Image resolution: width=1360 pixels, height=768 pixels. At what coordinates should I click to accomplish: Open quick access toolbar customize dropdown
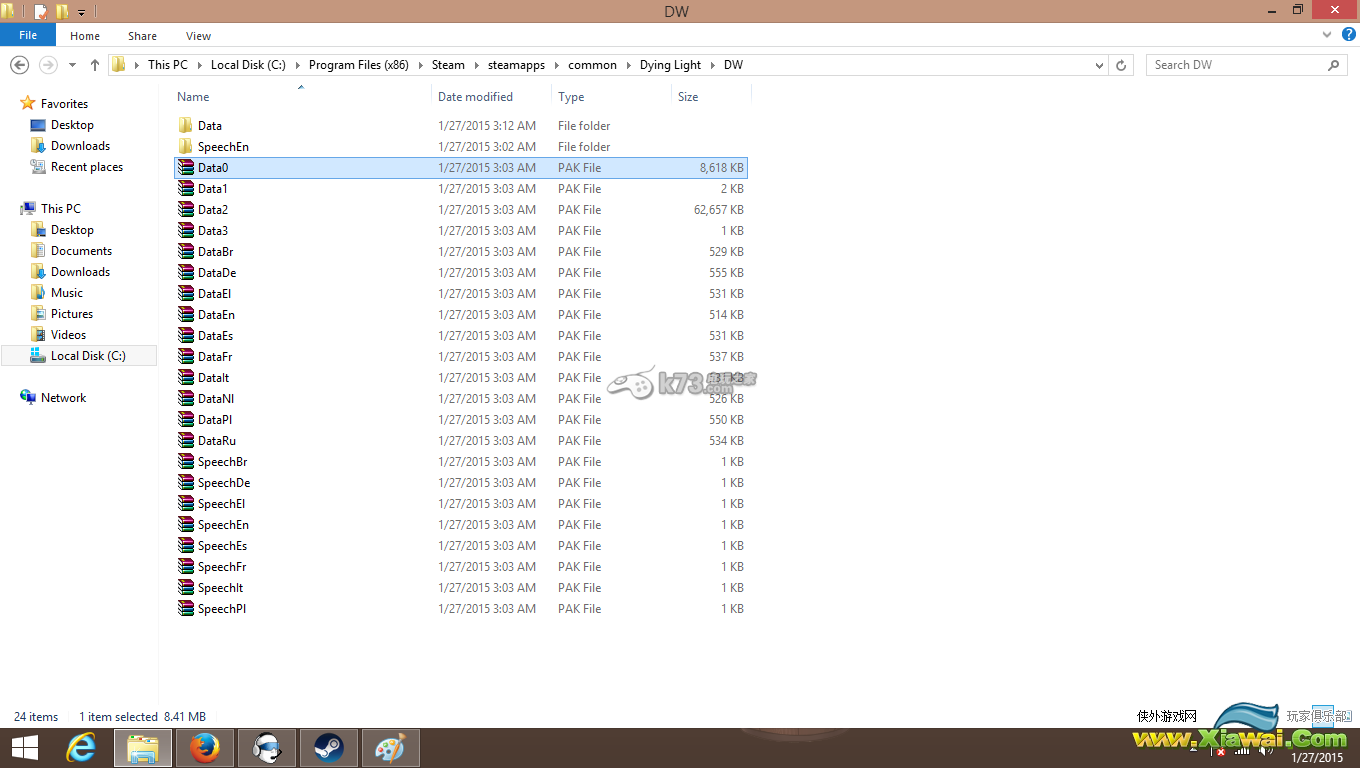[82, 13]
